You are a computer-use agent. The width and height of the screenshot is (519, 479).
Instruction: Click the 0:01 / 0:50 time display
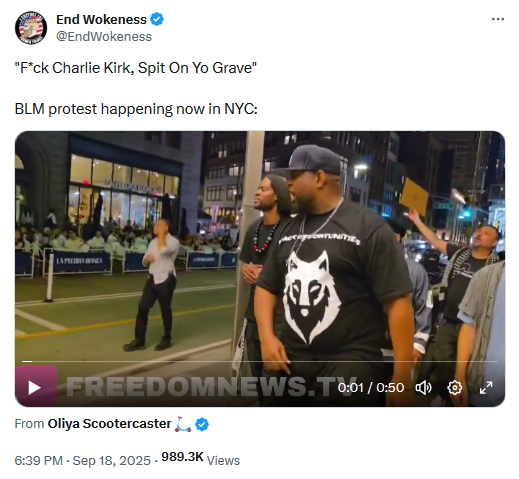click(x=371, y=388)
